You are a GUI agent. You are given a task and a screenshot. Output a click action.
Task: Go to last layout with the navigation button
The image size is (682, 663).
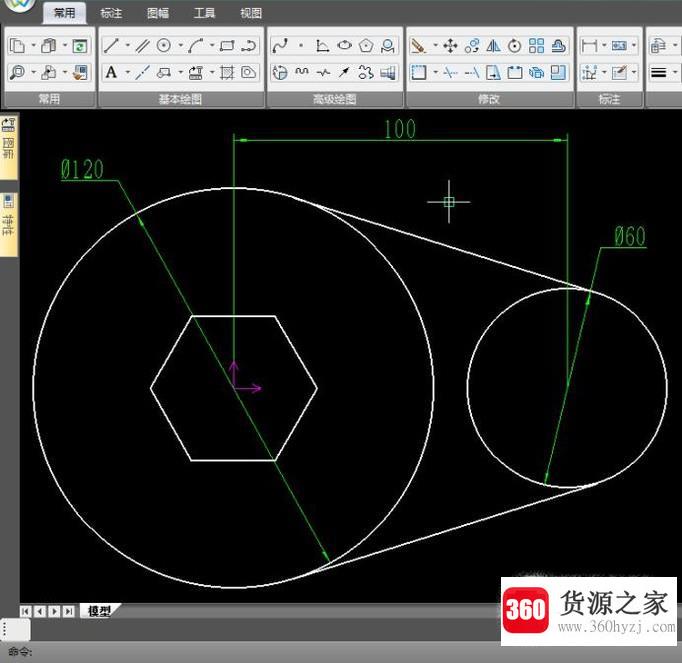68,611
